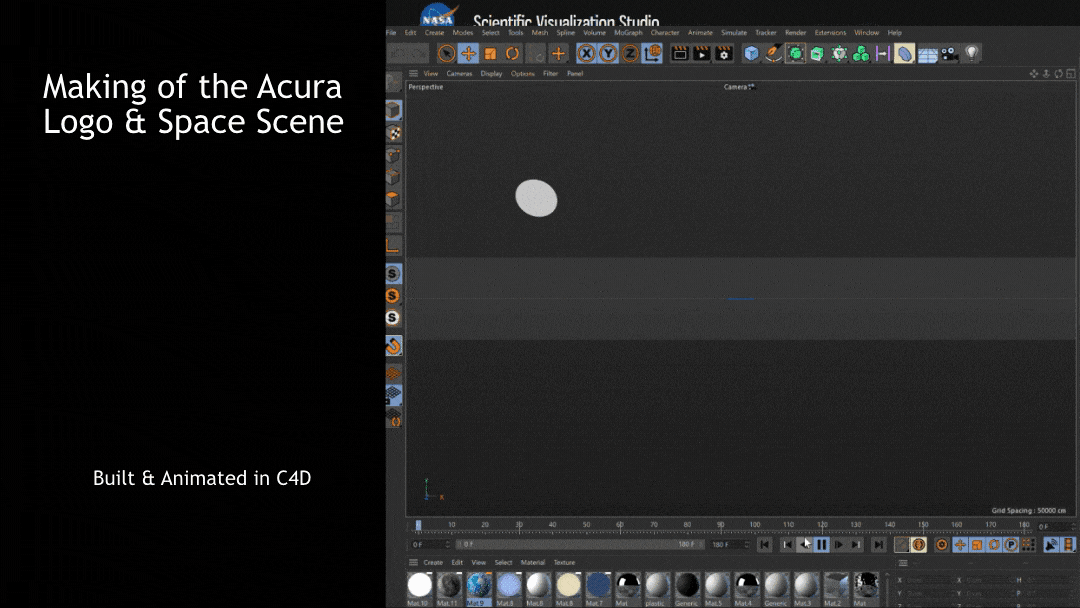Click the preview range slider bar
The height and width of the screenshot is (608, 1080).
click(579, 544)
